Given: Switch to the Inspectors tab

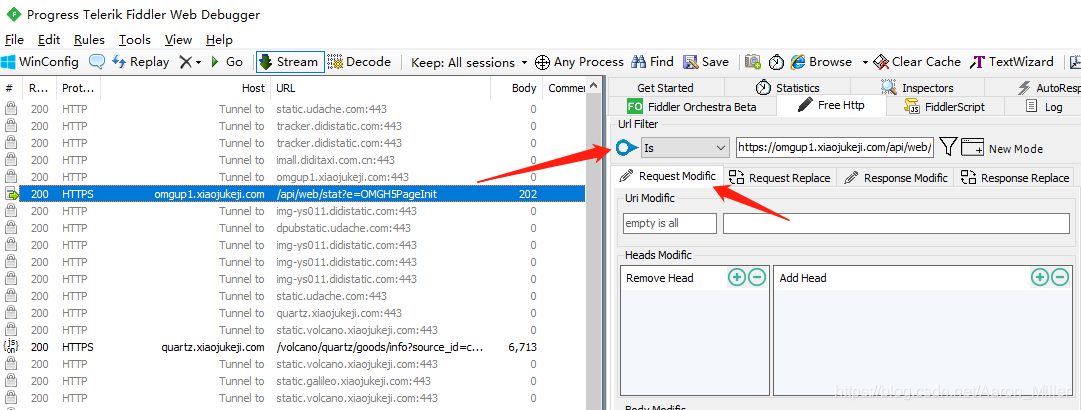Looking at the screenshot, I should click(917, 88).
